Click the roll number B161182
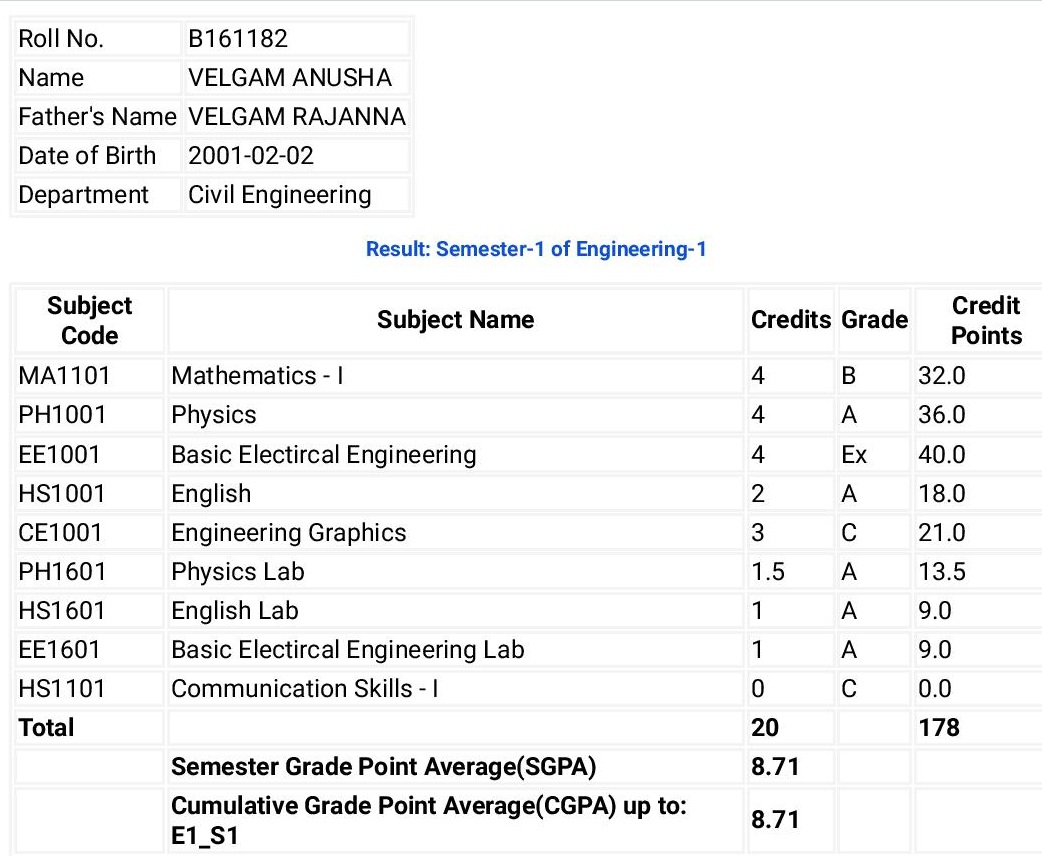Screen dimensions: 1042x856 [237, 39]
